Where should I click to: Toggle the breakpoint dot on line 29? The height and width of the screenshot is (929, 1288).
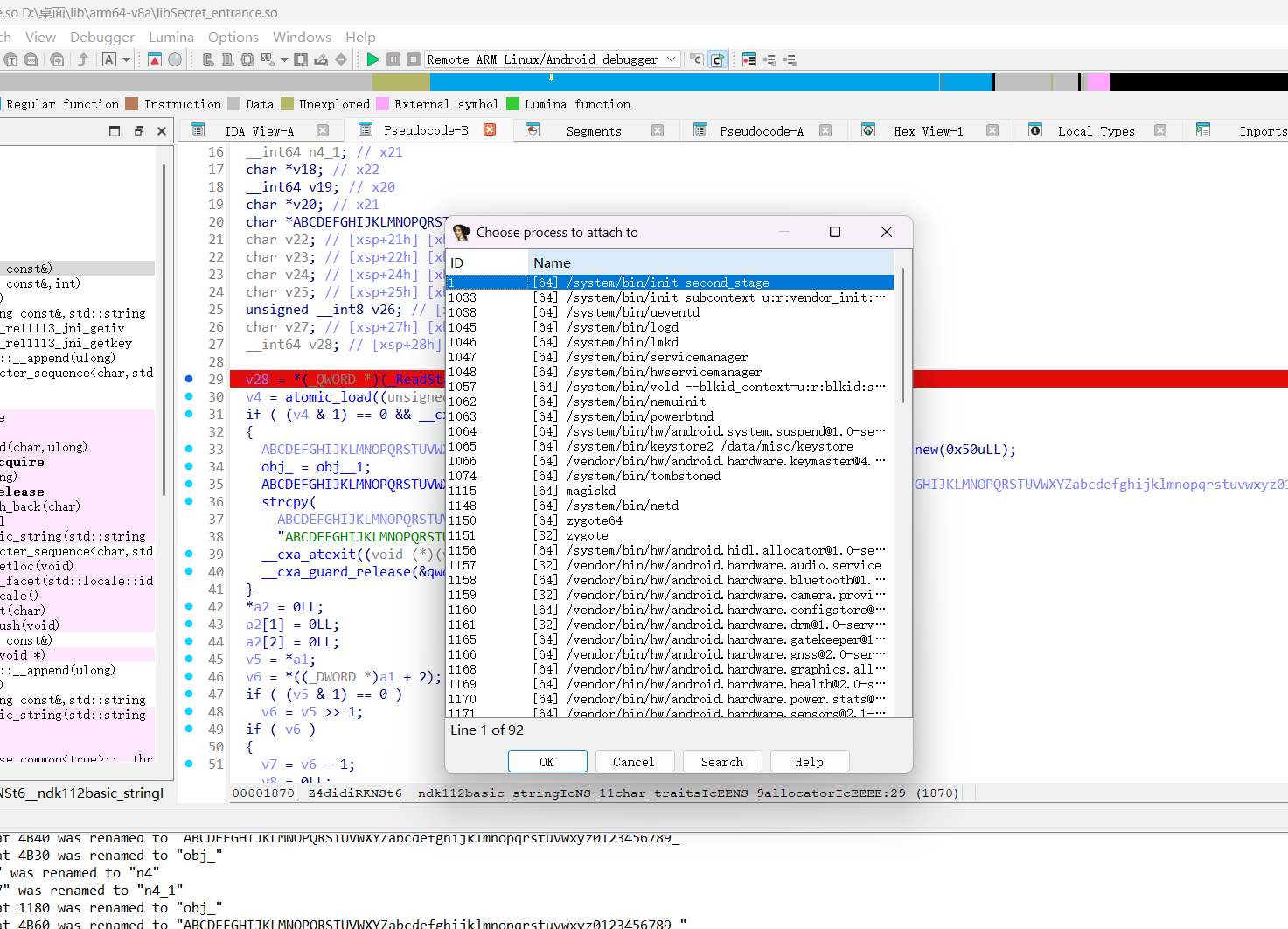(x=189, y=379)
